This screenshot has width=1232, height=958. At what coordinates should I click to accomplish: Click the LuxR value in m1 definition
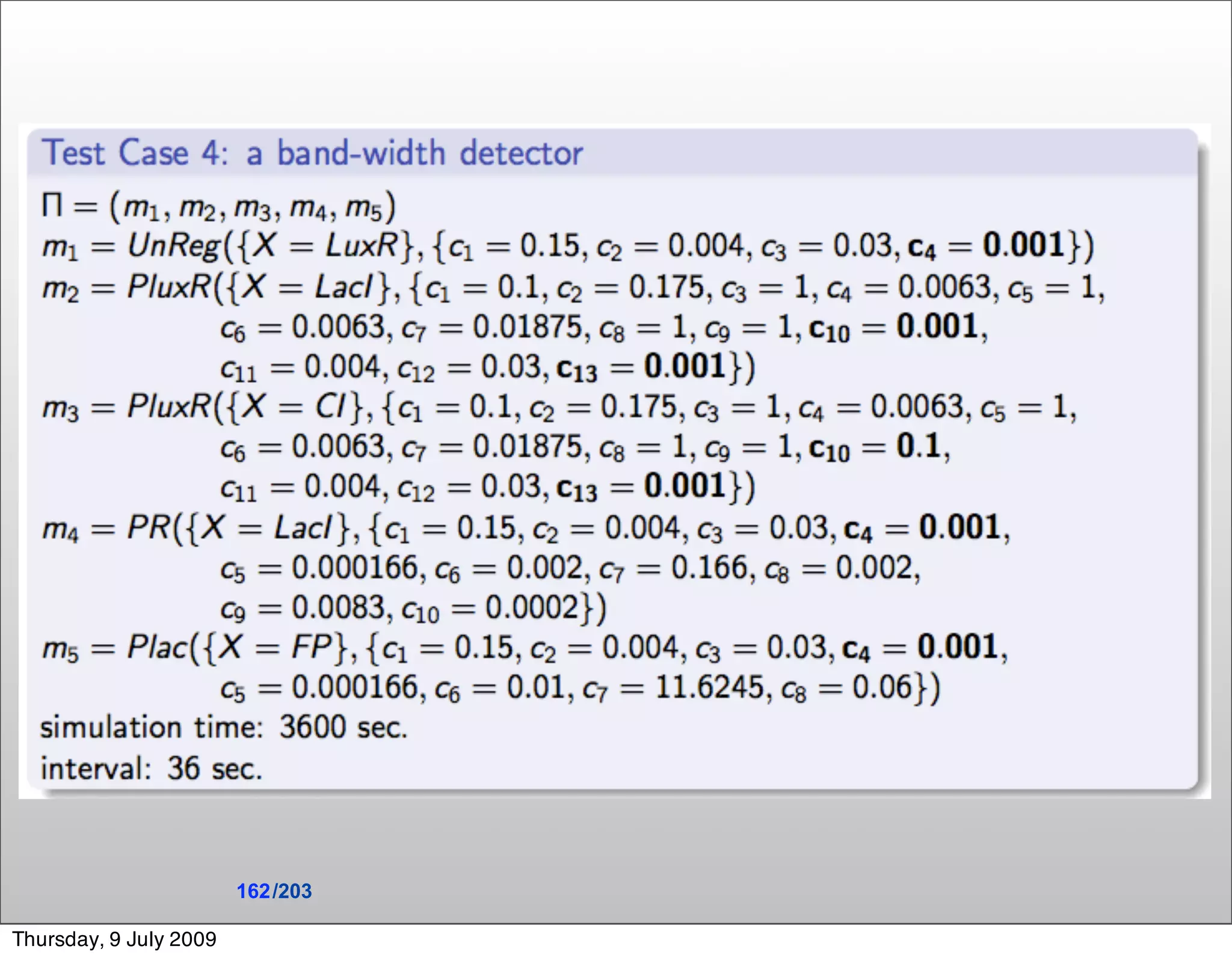(x=362, y=246)
